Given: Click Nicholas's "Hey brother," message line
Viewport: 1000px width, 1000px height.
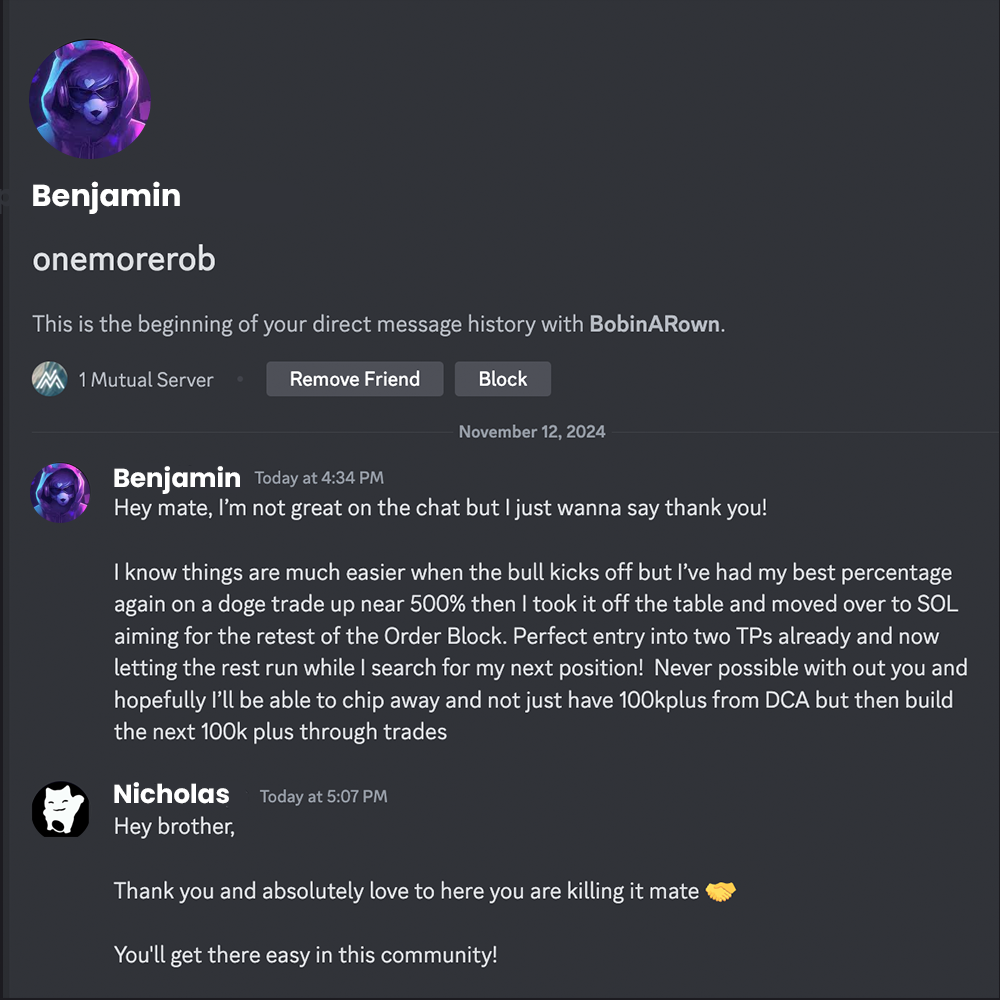Looking at the screenshot, I should coord(174,827).
